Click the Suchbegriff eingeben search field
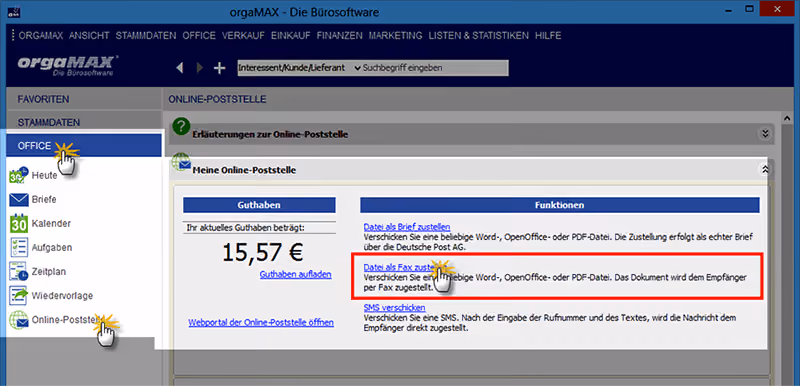The height and width of the screenshot is (386, 800). (x=435, y=67)
